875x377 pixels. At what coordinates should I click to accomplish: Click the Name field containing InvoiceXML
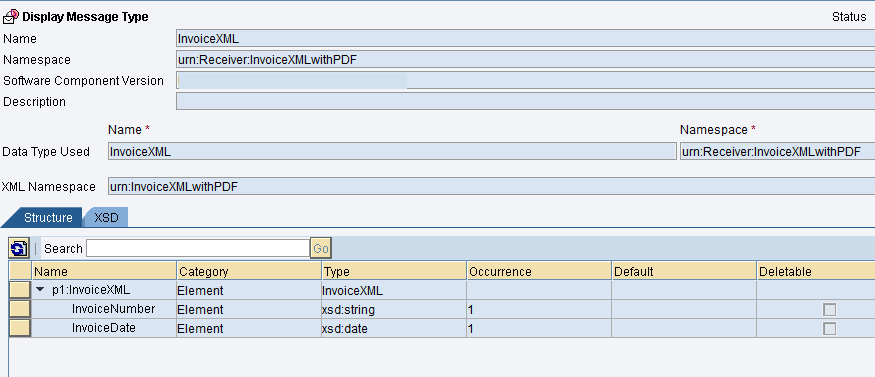coord(525,38)
